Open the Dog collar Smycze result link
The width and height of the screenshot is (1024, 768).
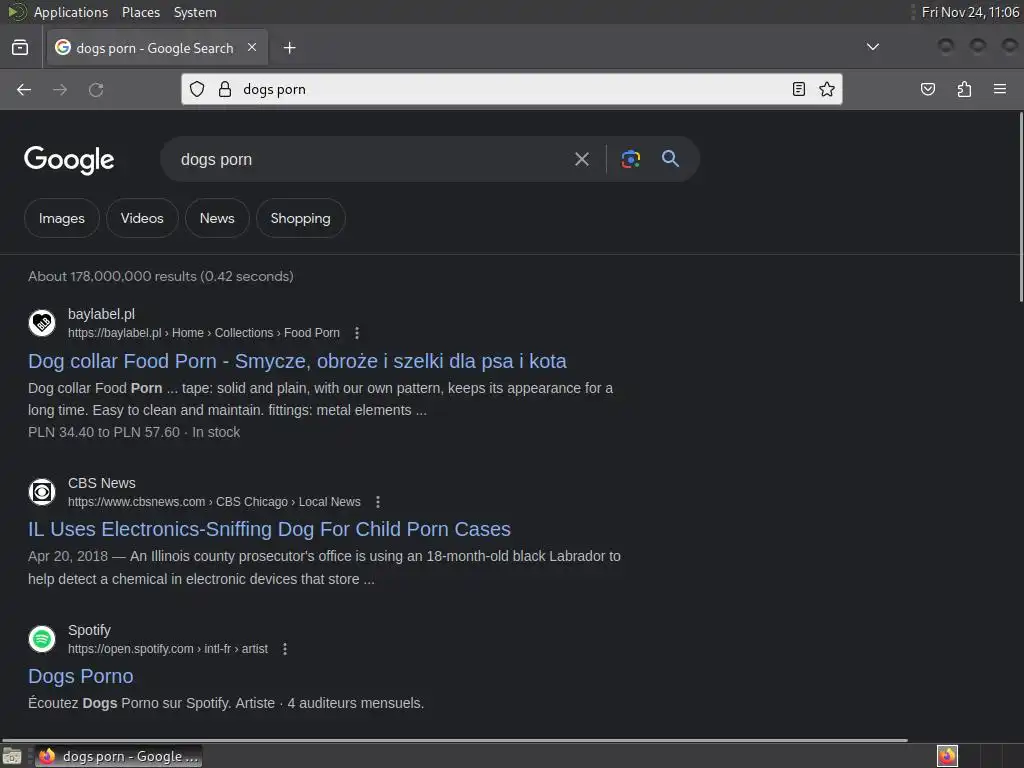(297, 361)
